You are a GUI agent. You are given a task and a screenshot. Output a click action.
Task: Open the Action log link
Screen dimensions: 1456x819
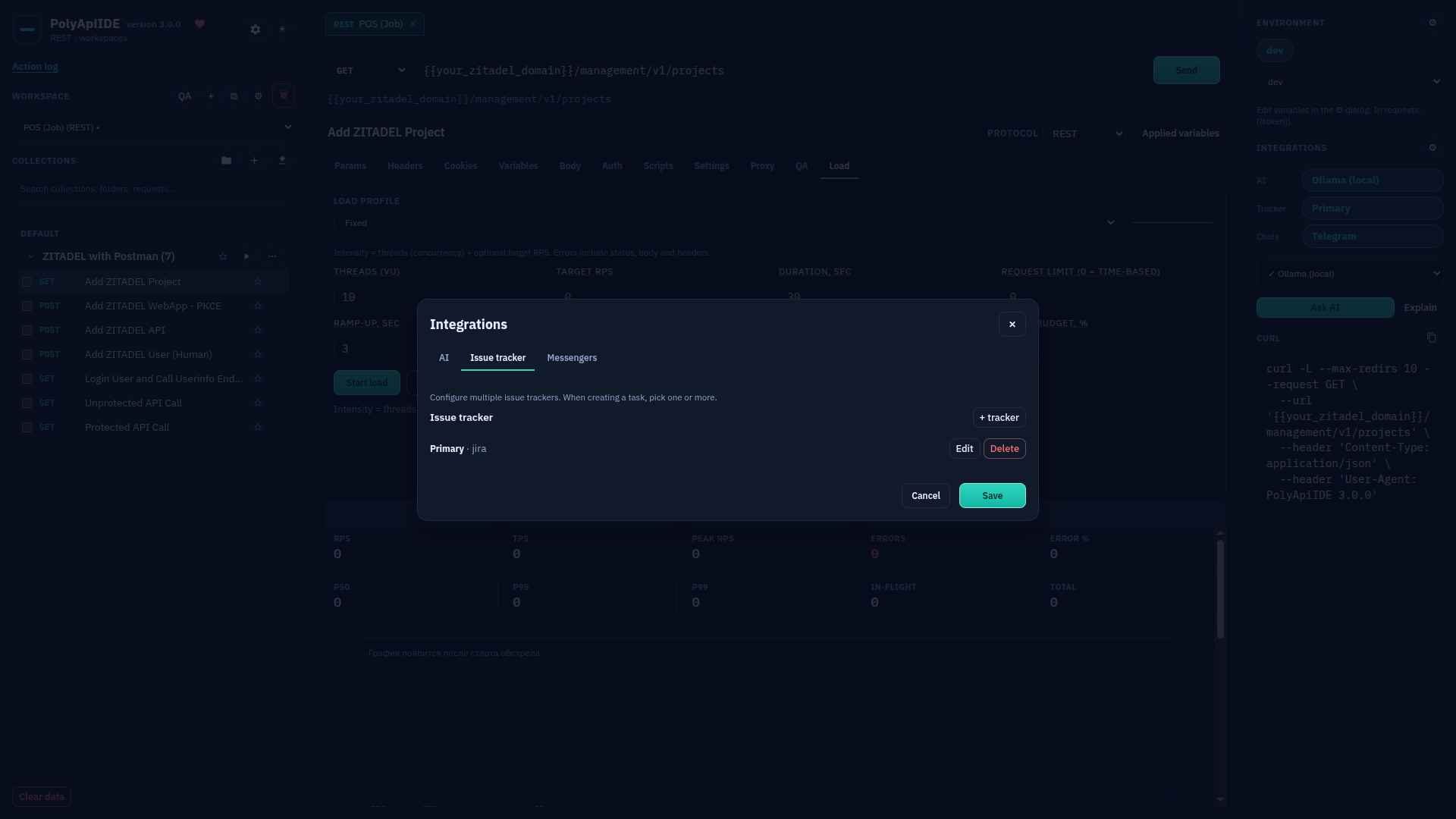[x=35, y=67]
